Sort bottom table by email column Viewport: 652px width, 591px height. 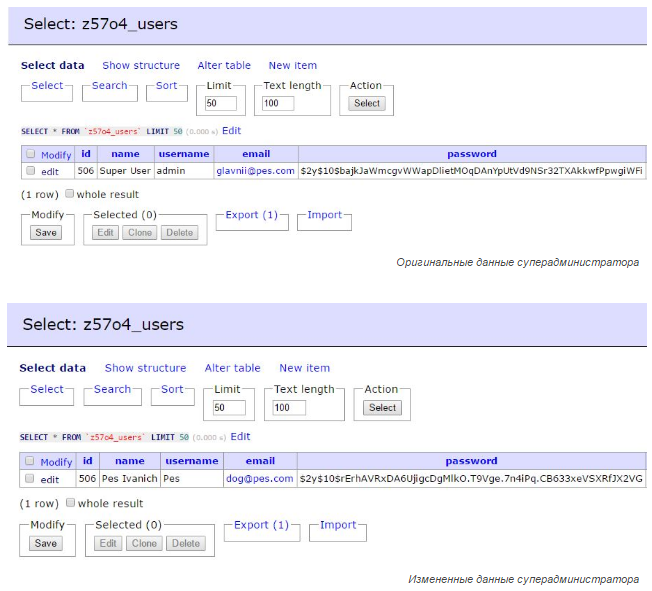pyautogui.click(x=260, y=461)
